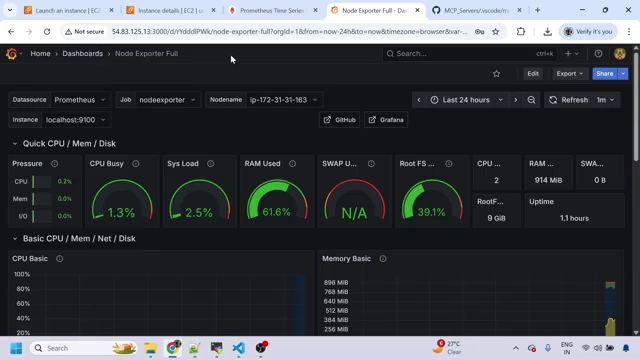Open the Windows Start menu
The image size is (640, 360).
click(16, 348)
